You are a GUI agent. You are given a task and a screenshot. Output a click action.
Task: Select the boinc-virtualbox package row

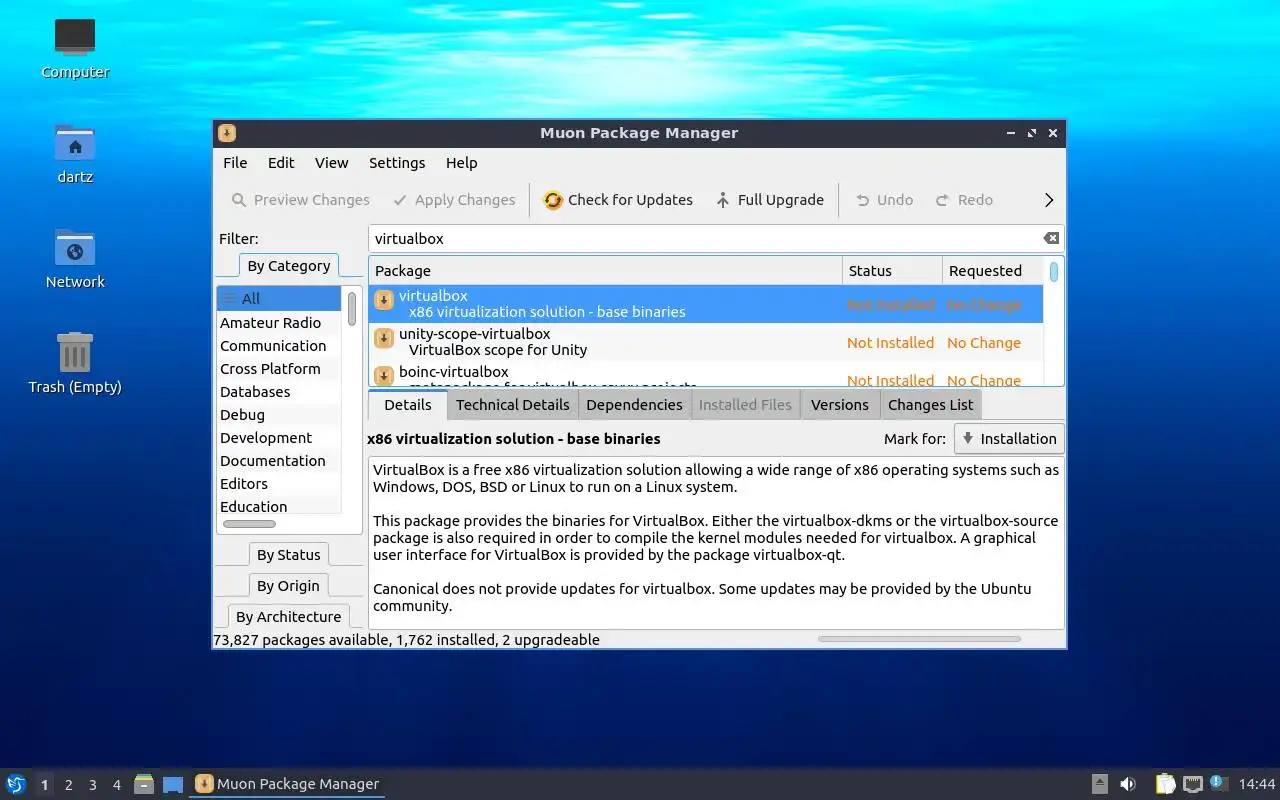click(x=706, y=374)
